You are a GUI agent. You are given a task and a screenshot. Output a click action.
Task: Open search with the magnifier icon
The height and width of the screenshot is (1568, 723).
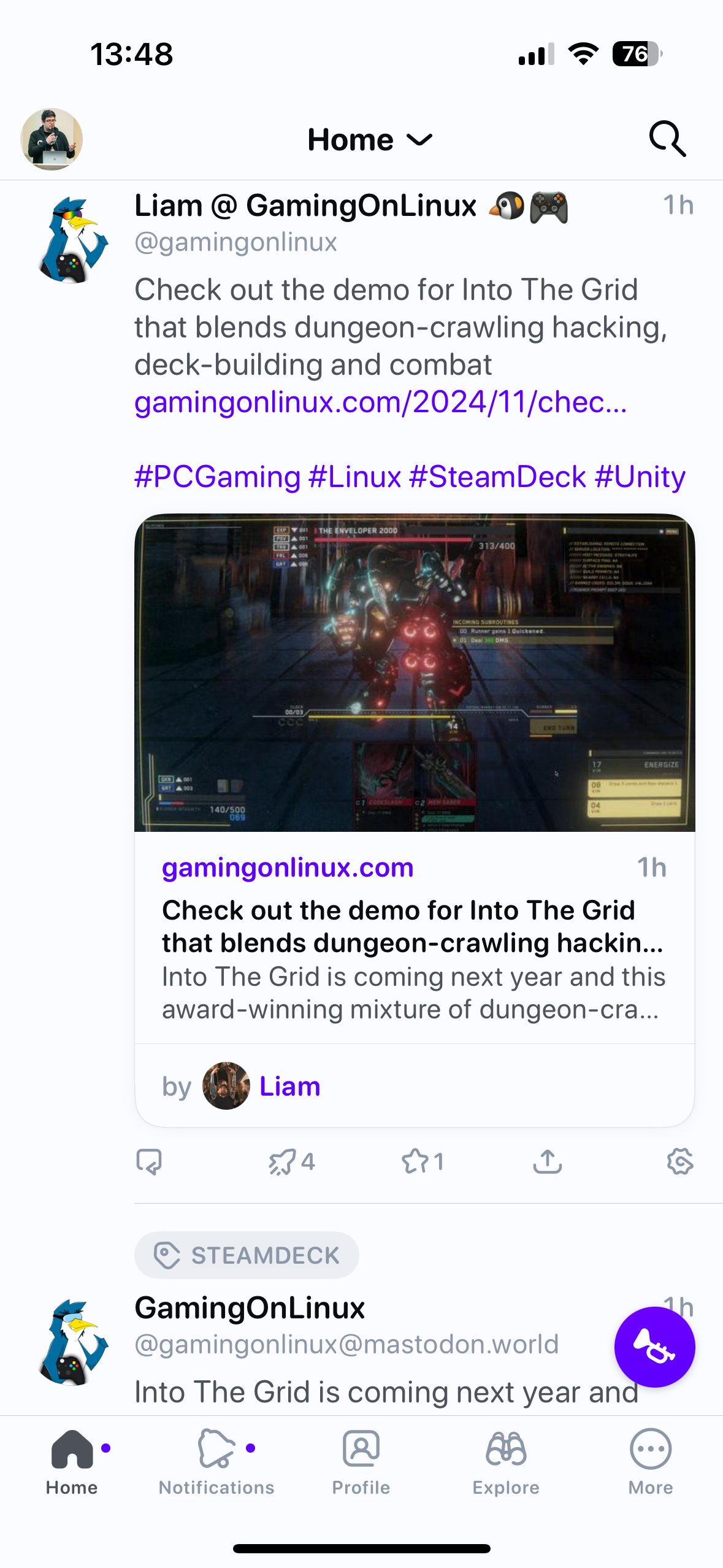[667, 139]
